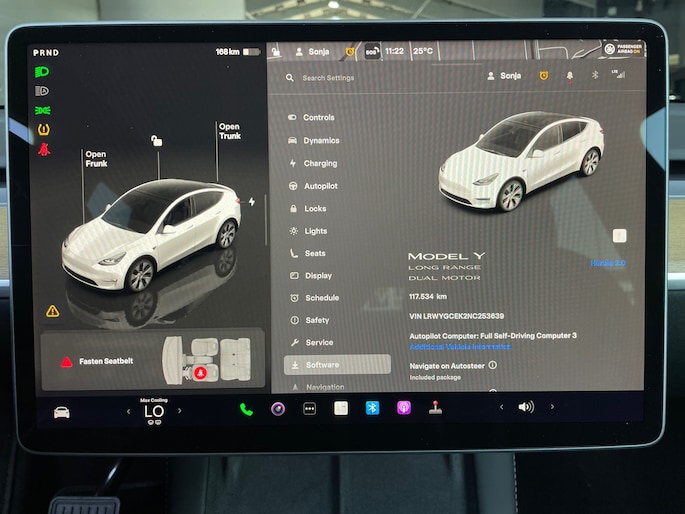685x514 pixels.
Task: Tap the tire pressure warning icon
Action: [44, 129]
